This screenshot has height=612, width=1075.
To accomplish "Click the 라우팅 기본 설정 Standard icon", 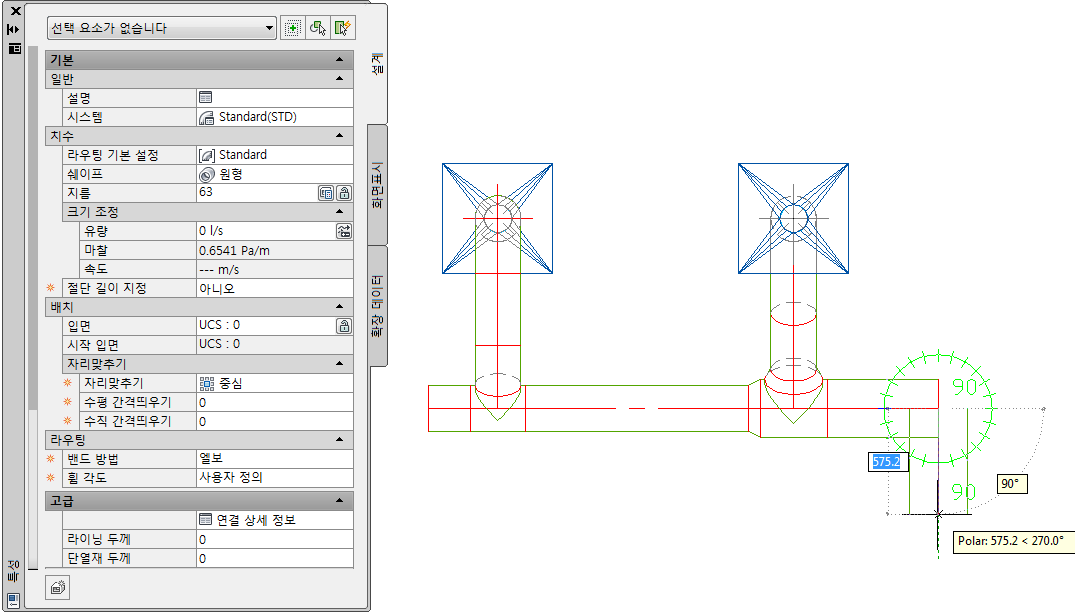I will point(206,155).
